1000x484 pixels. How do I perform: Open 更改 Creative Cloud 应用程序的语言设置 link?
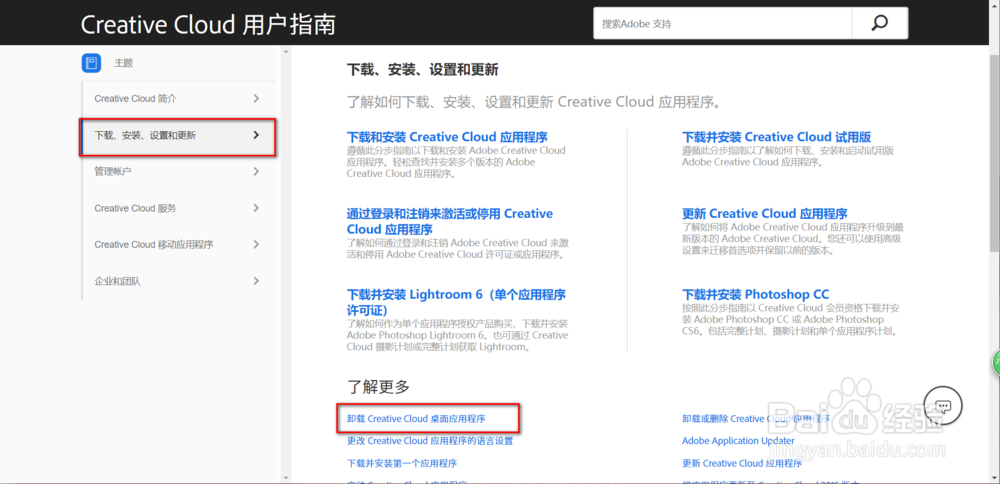coord(429,441)
